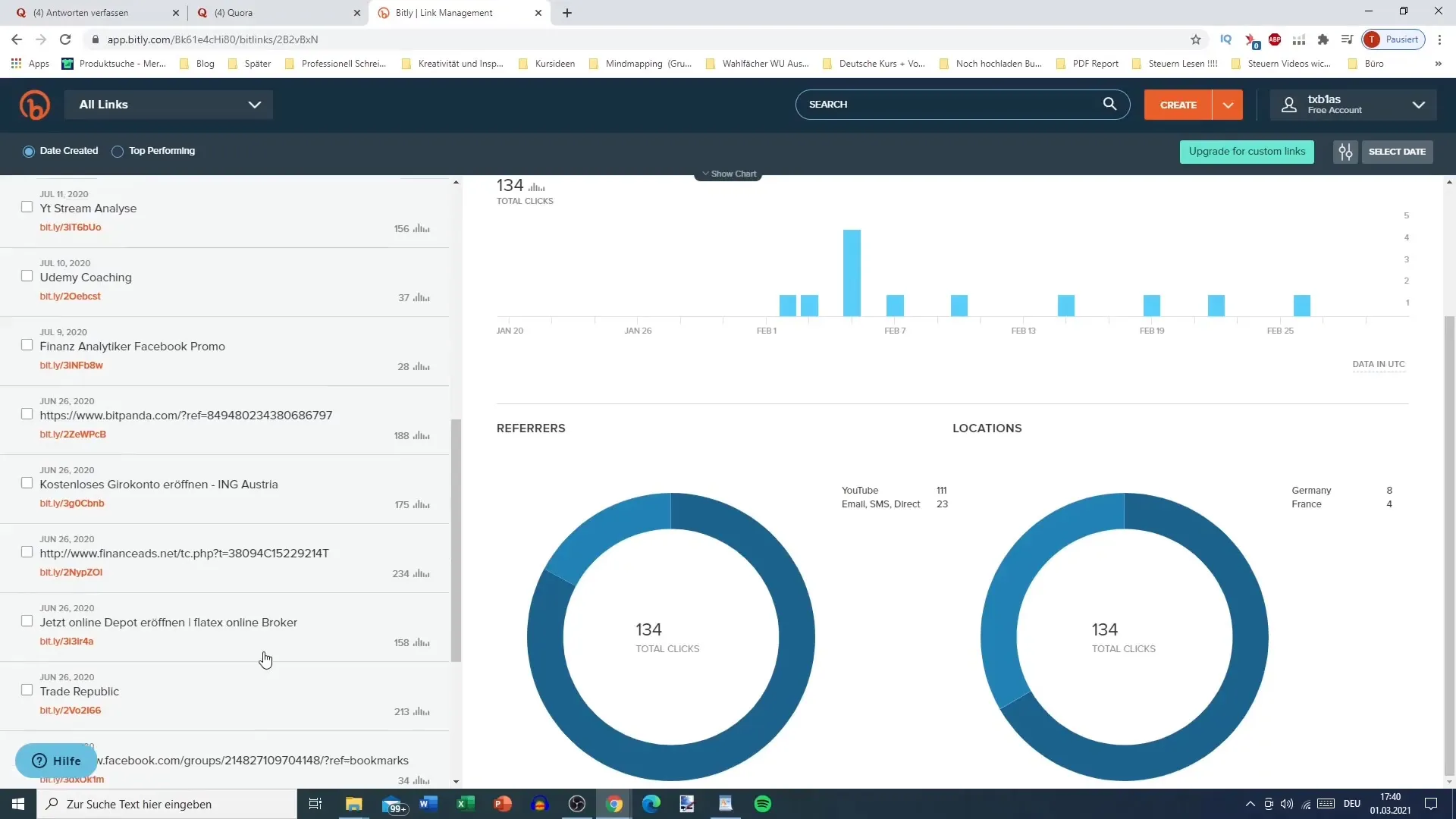Viewport: 1456px width, 819px height.
Task: Click Upgrade for custom links button
Action: [x=1246, y=151]
